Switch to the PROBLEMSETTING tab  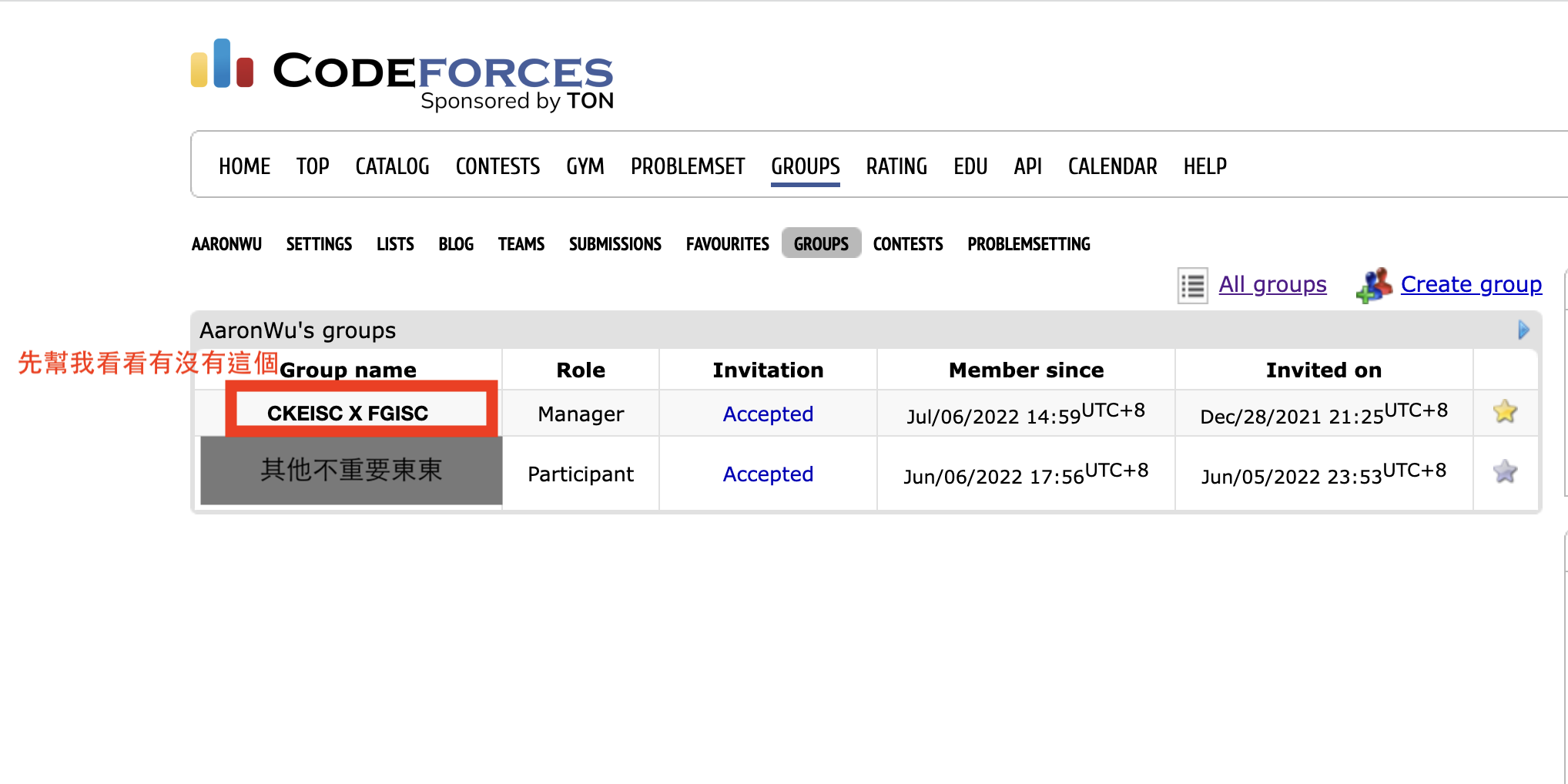point(1029,244)
